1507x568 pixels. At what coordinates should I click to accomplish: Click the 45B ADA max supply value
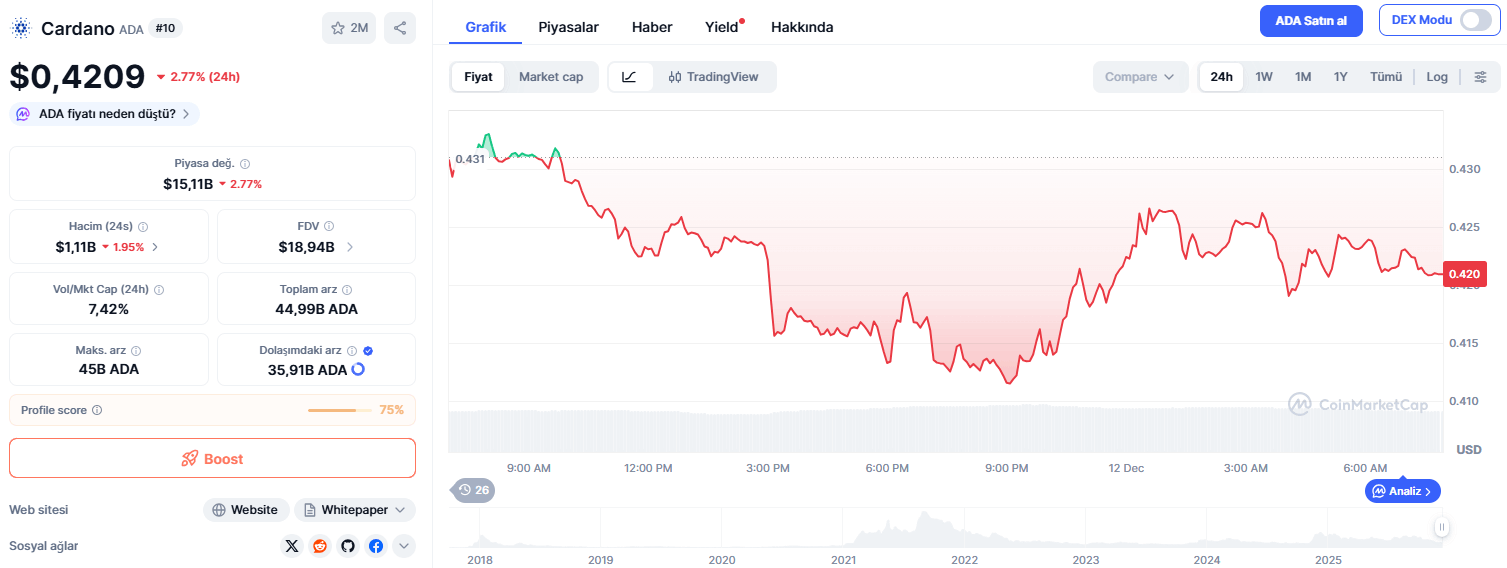point(108,369)
